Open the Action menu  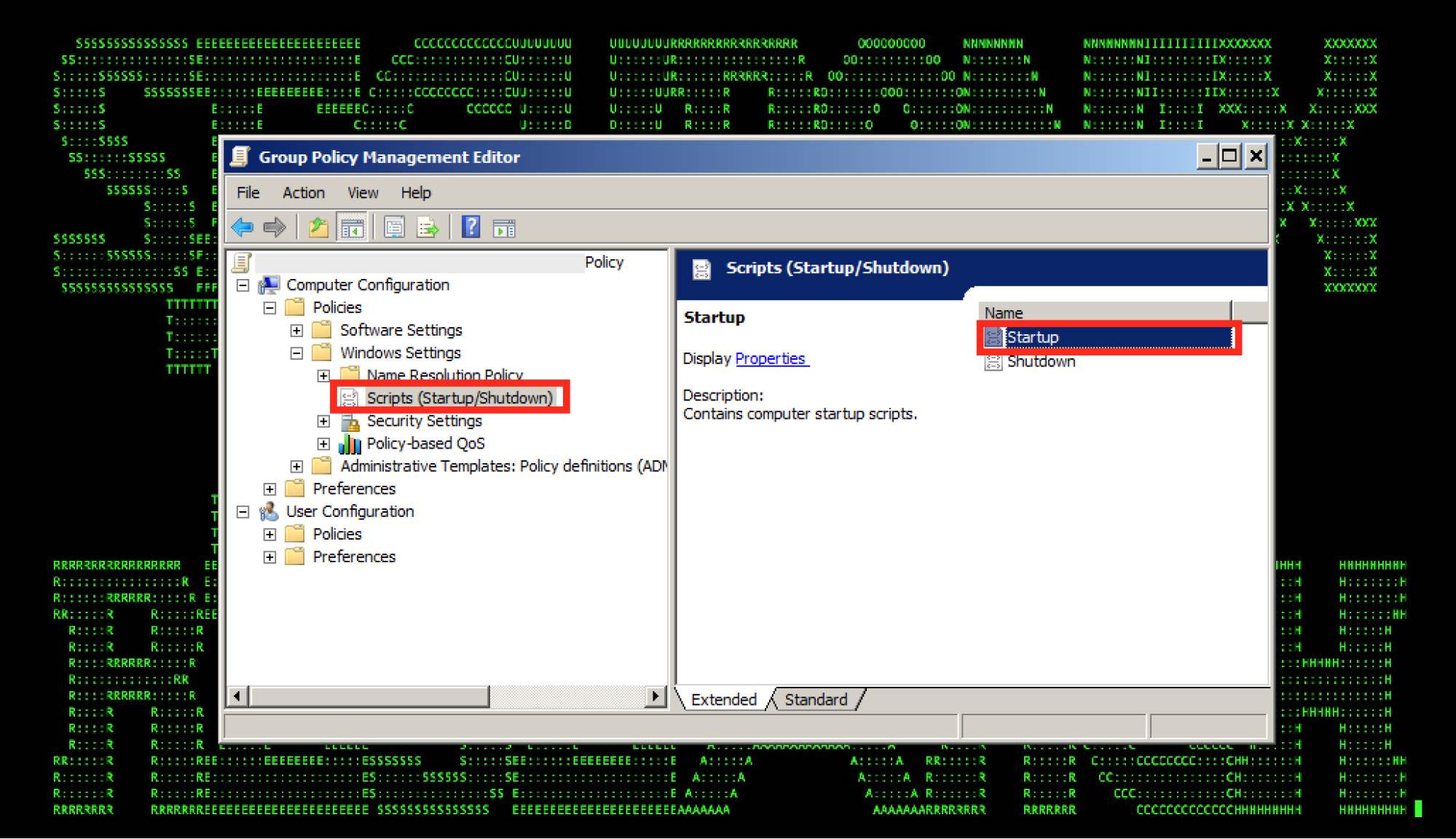pos(303,193)
